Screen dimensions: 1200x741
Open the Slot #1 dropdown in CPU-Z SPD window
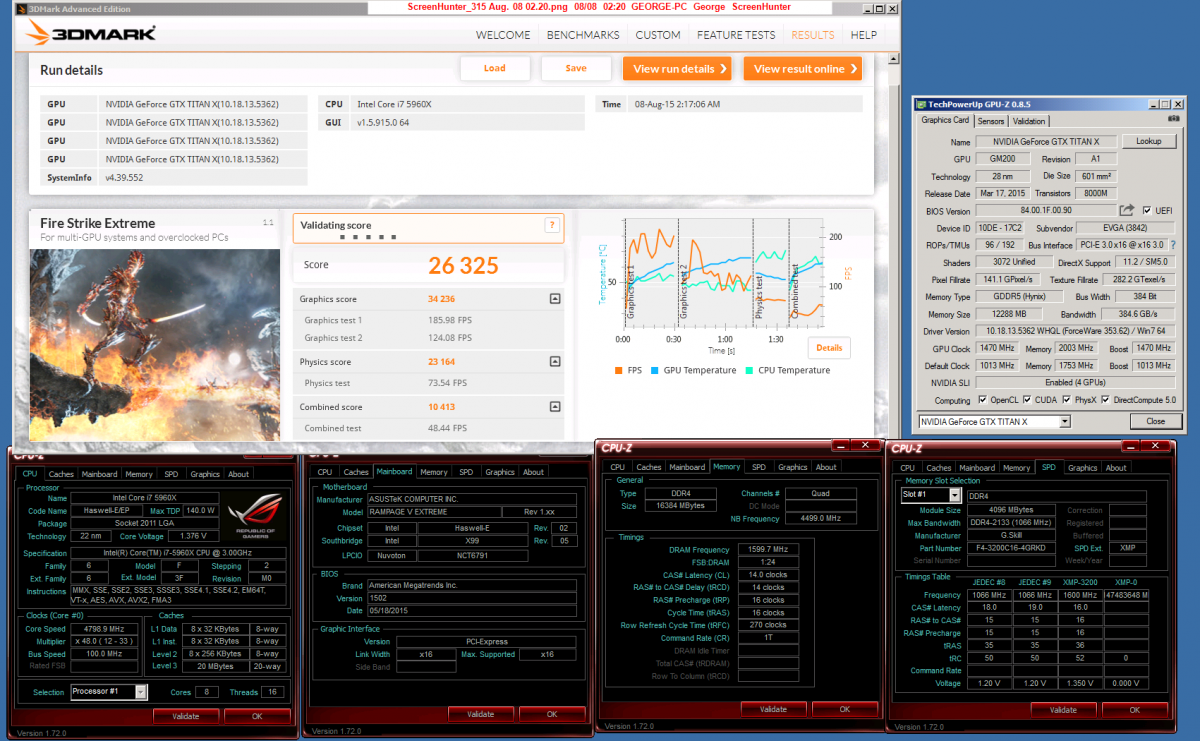954,495
